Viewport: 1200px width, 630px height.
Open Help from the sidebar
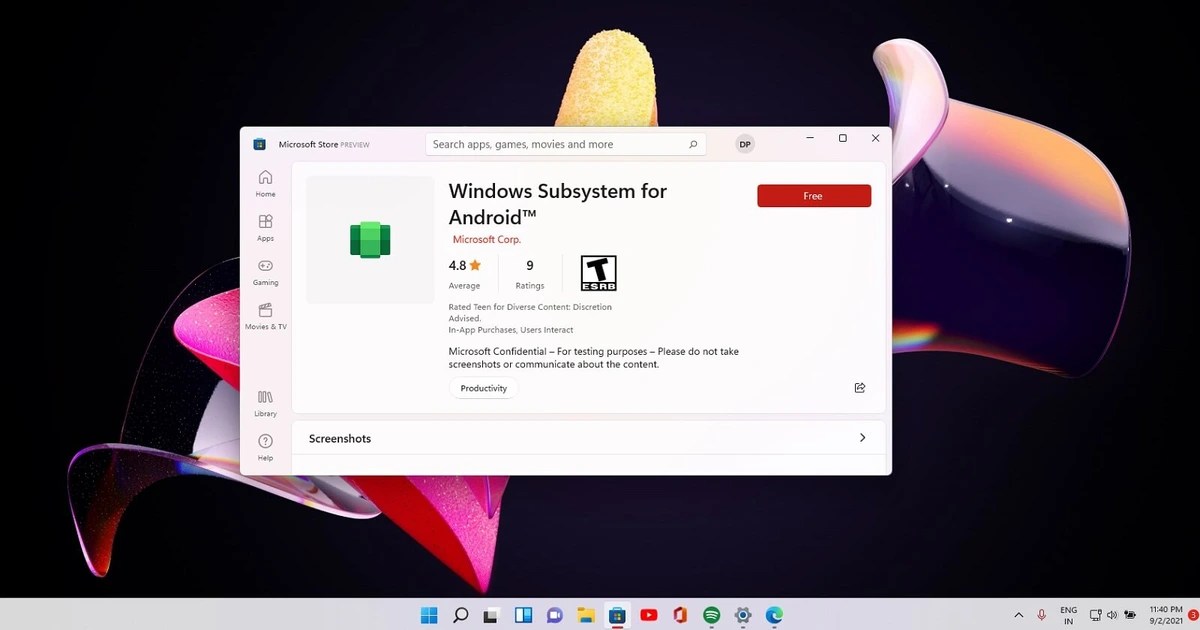pyautogui.click(x=265, y=445)
